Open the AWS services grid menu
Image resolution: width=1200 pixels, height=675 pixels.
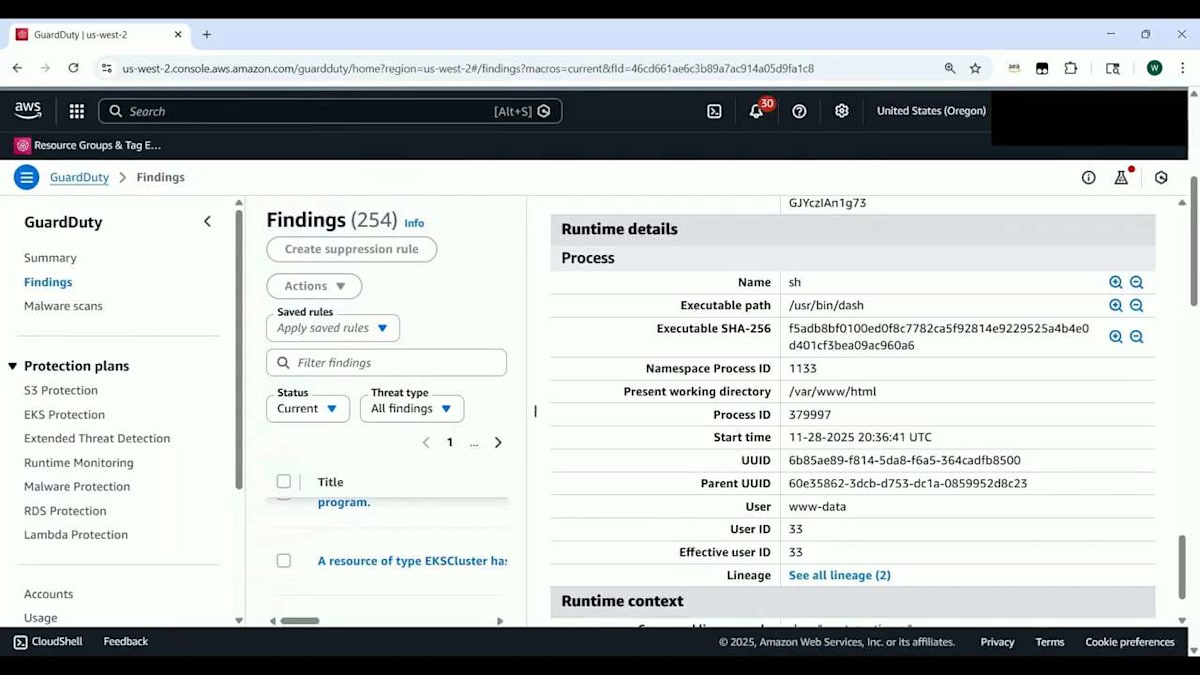tap(77, 111)
